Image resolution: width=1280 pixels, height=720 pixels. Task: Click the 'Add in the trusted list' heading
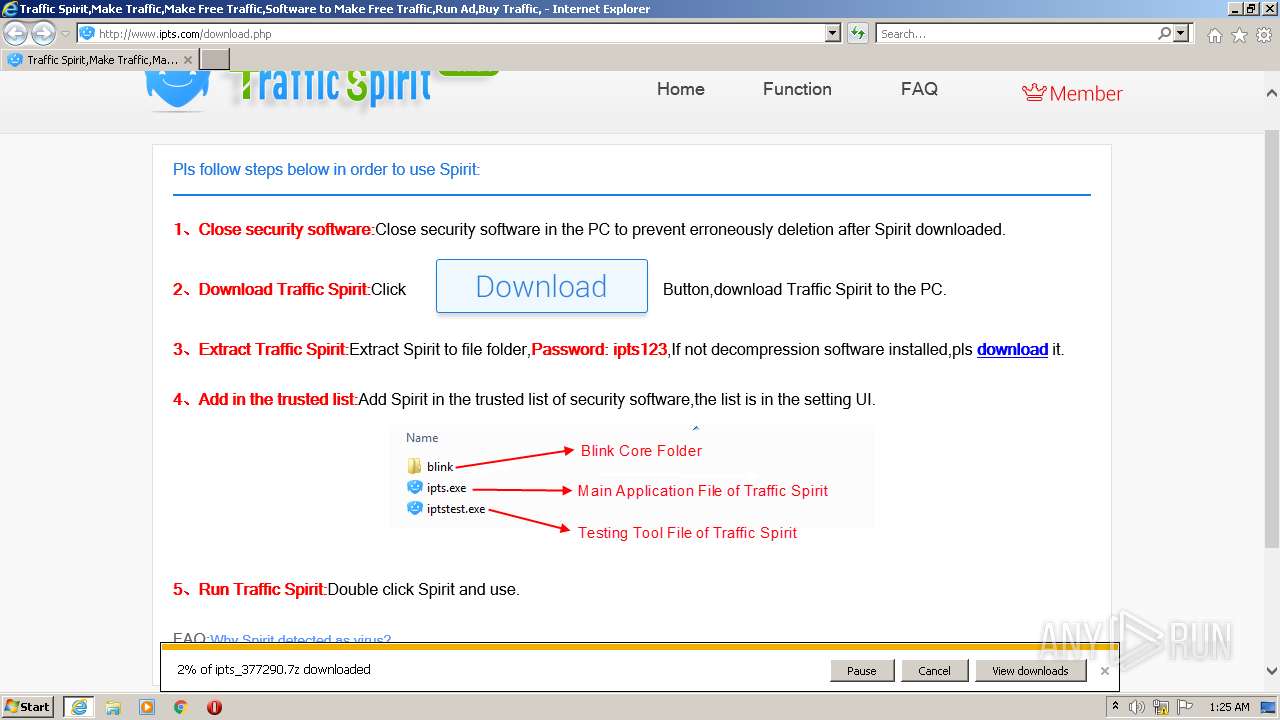click(277, 400)
